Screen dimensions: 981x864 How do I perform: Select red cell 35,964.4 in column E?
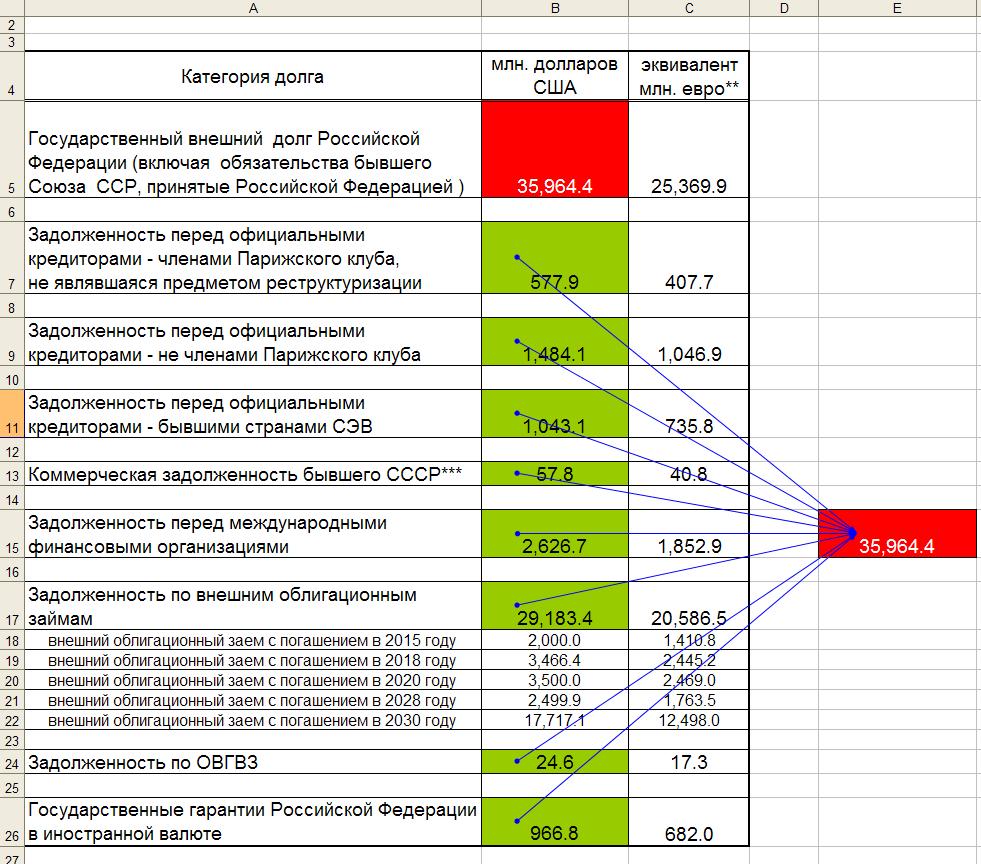tap(897, 534)
